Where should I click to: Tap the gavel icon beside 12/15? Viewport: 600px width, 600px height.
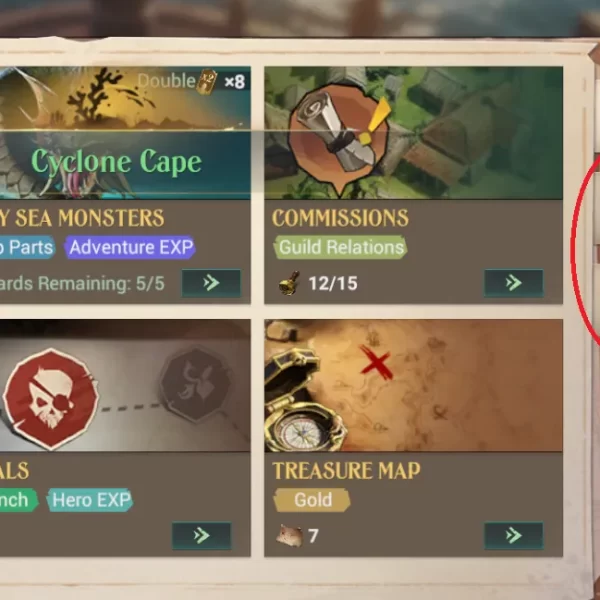289,283
